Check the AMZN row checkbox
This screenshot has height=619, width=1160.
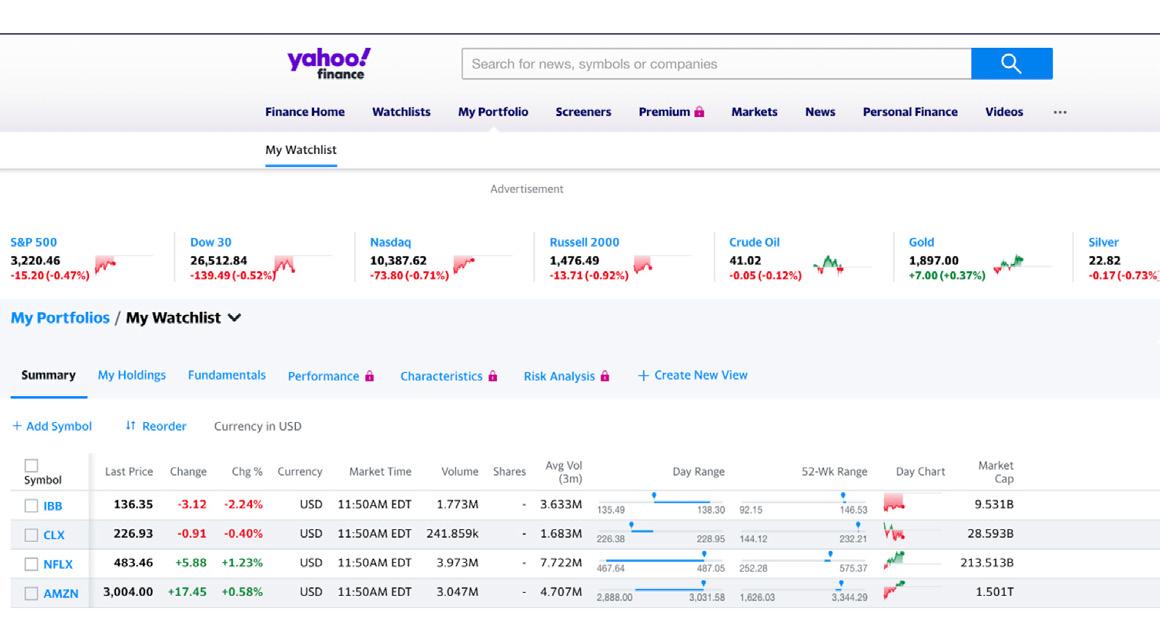pyautogui.click(x=31, y=593)
